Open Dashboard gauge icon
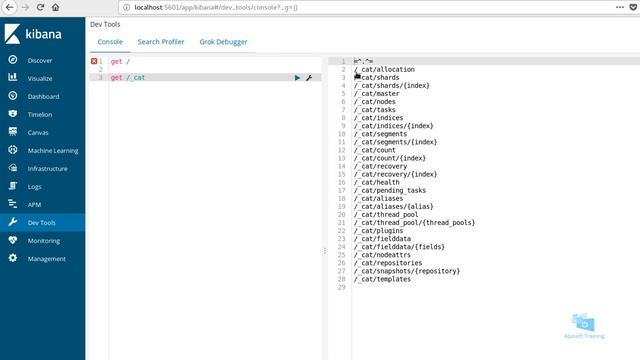The height and width of the screenshot is (360, 640). 13,96
